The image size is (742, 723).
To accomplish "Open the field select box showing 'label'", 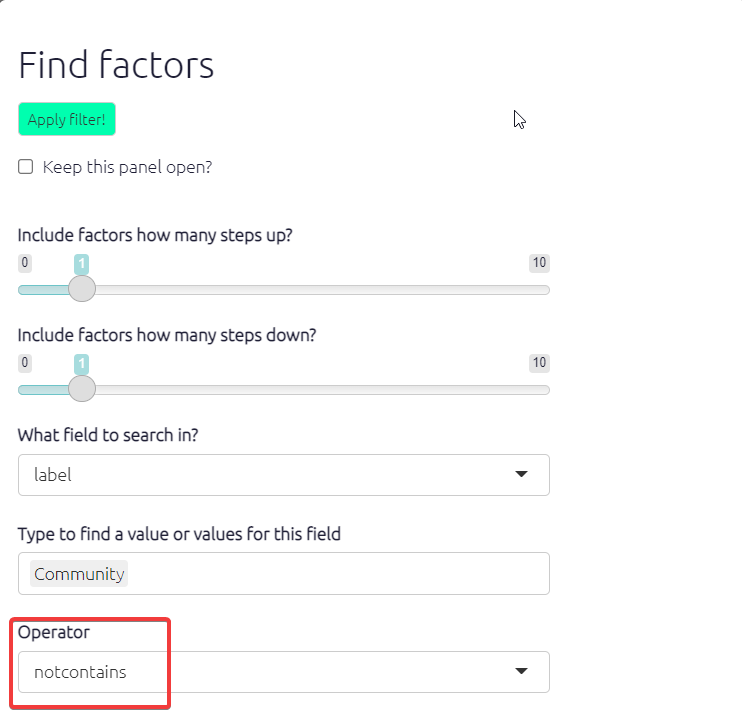I will point(270,475).
